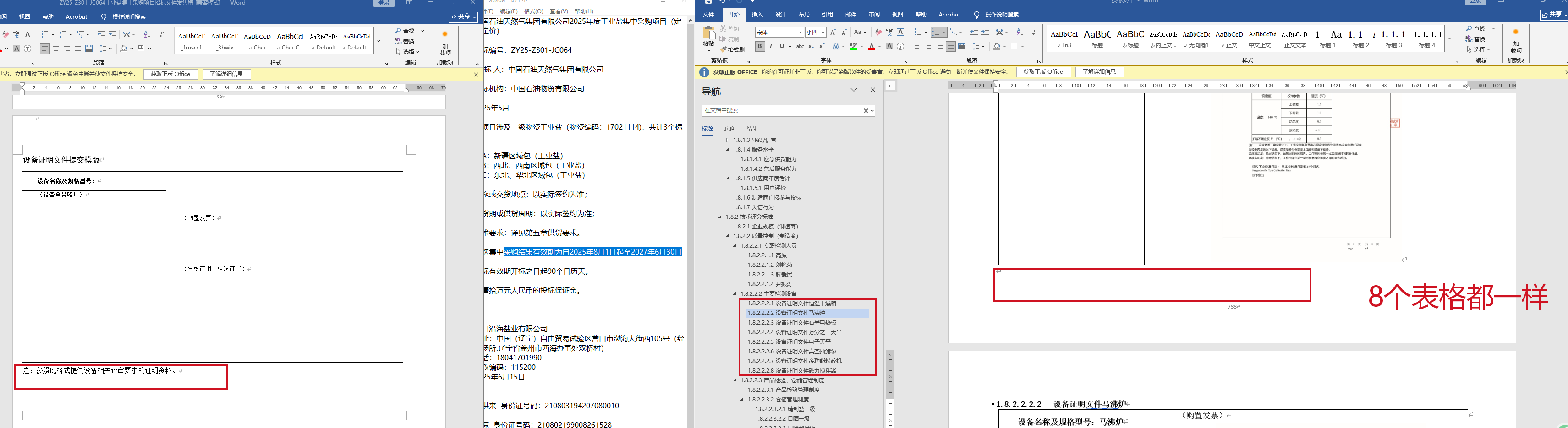Screen dimensions: 1568x428
Task: Click 获取正版 Office button in right Word window
Action: click(1043, 72)
